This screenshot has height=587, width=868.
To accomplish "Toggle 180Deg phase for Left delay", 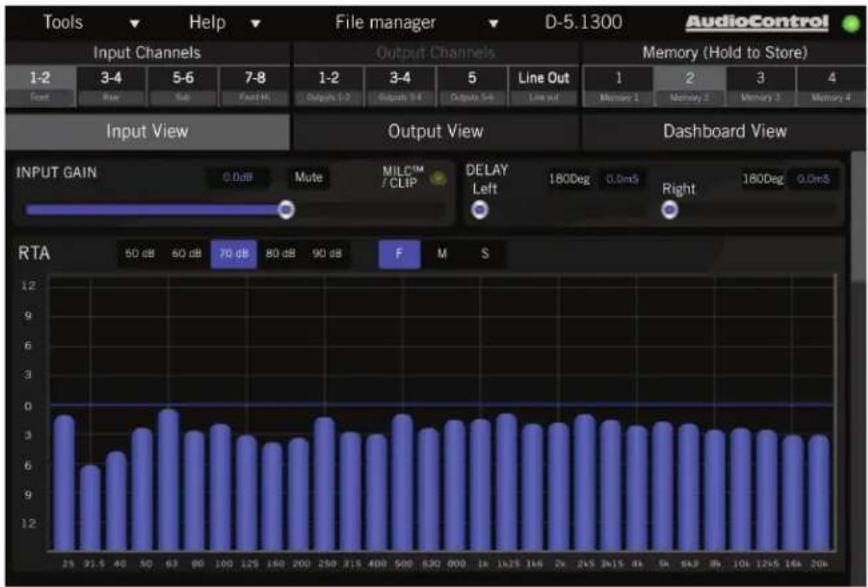I will pyautogui.click(x=569, y=179).
